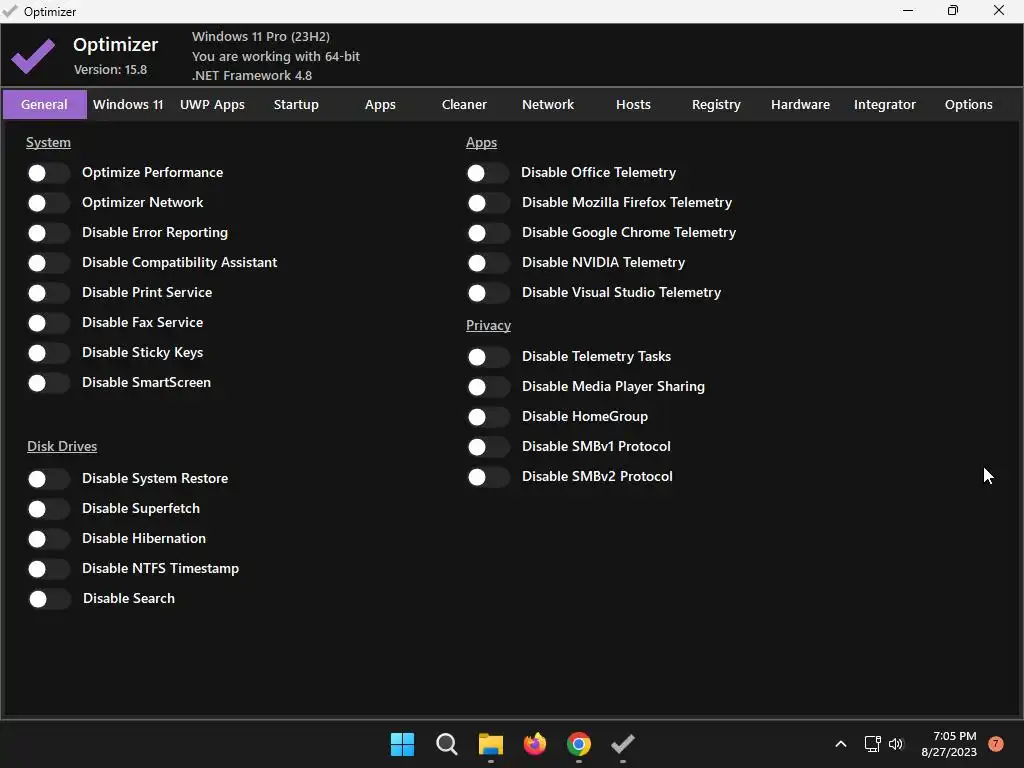Open the UWP Apps tab

(x=212, y=104)
